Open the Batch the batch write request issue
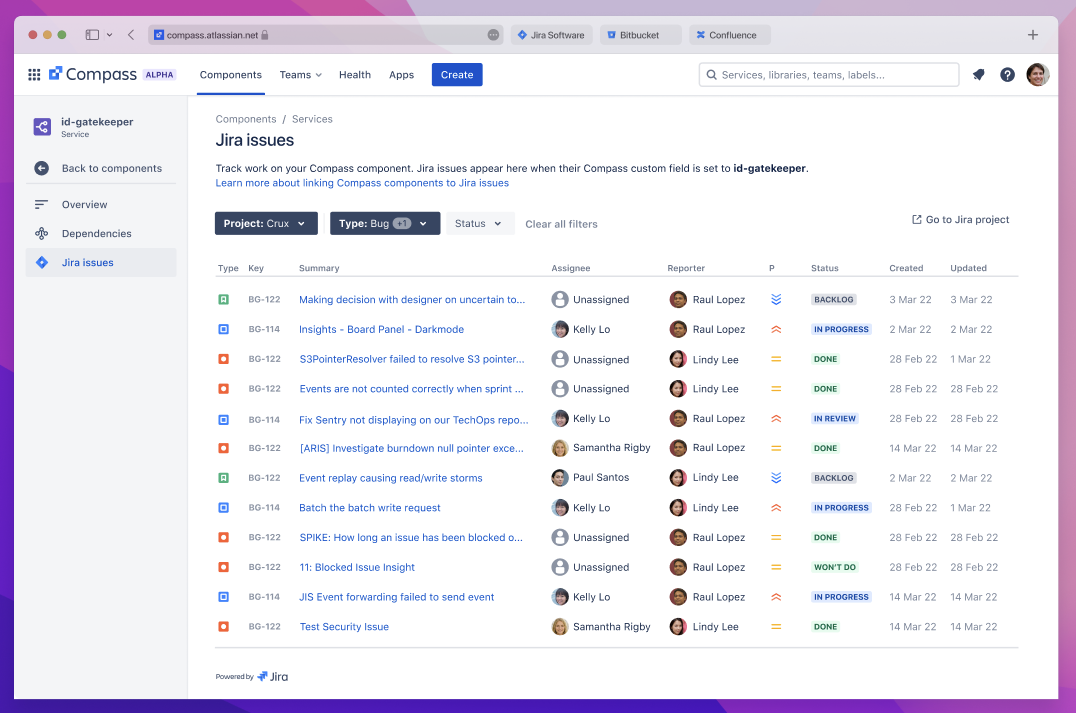The image size is (1076, 713). [370, 508]
